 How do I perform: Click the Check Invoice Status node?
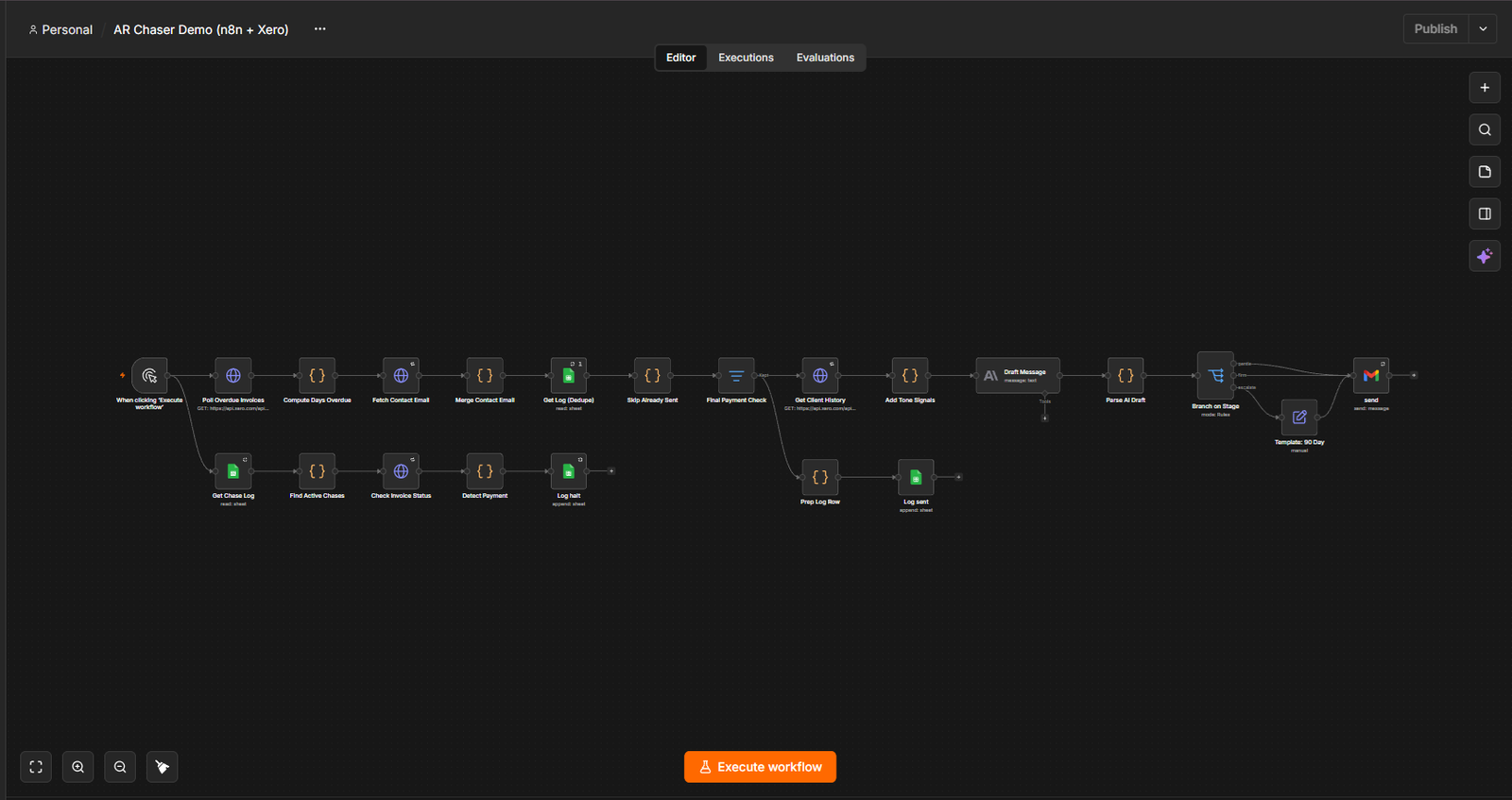pyautogui.click(x=401, y=471)
